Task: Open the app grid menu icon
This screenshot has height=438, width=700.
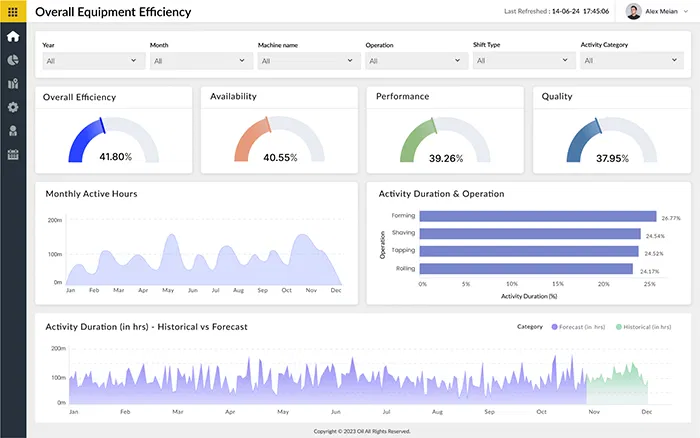Action: (13, 12)
